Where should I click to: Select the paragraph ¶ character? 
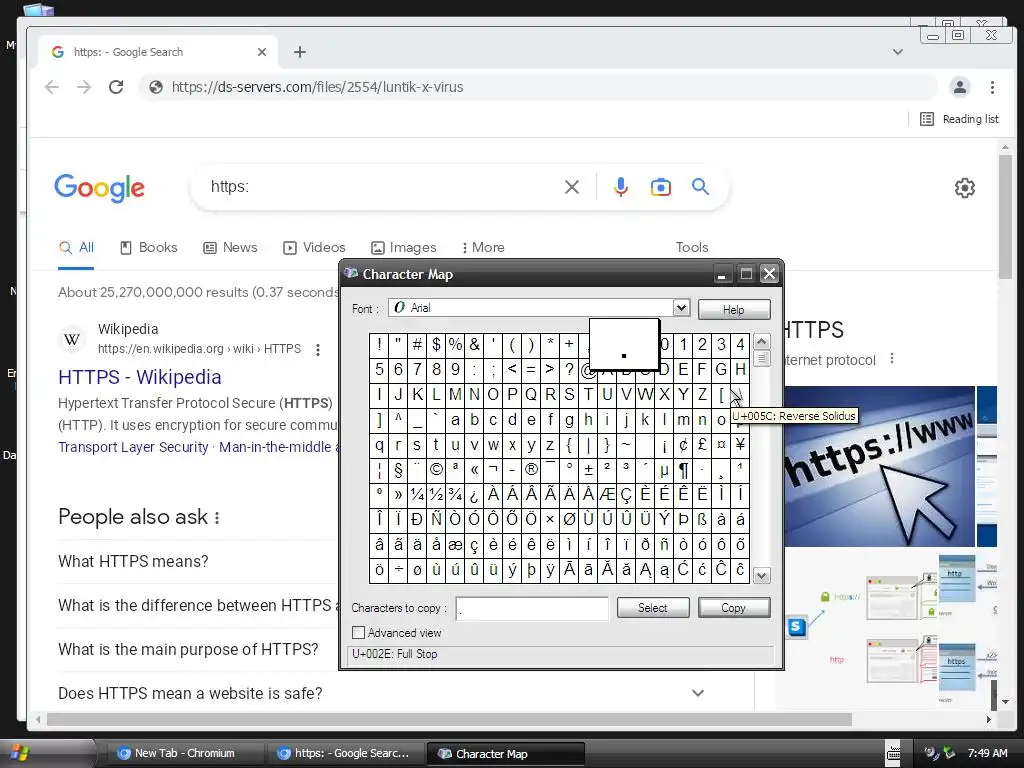(x=683, y=469)
